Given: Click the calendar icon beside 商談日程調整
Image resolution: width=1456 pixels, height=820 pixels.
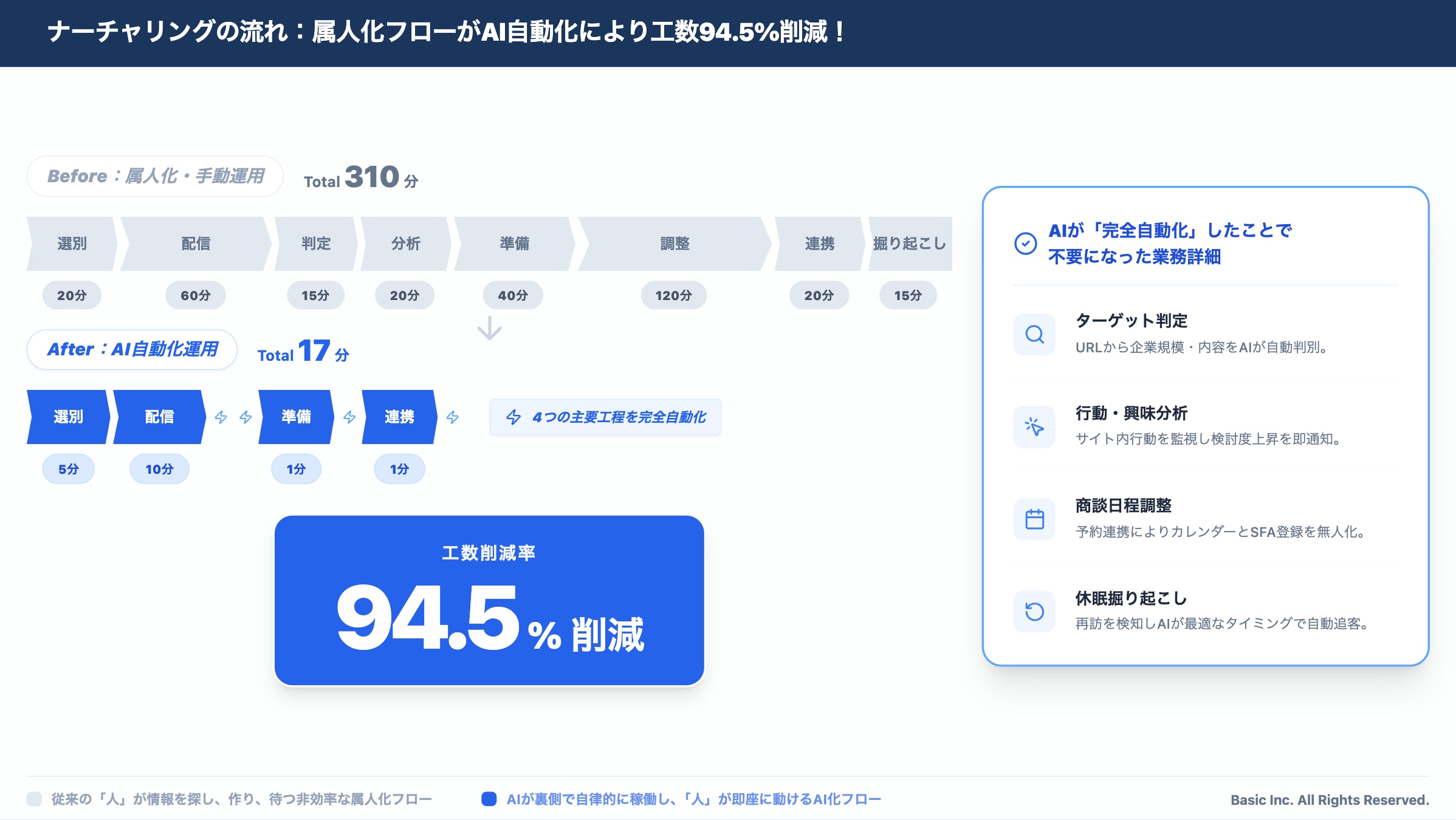Looking at the screenshot, I should 1034,519.
